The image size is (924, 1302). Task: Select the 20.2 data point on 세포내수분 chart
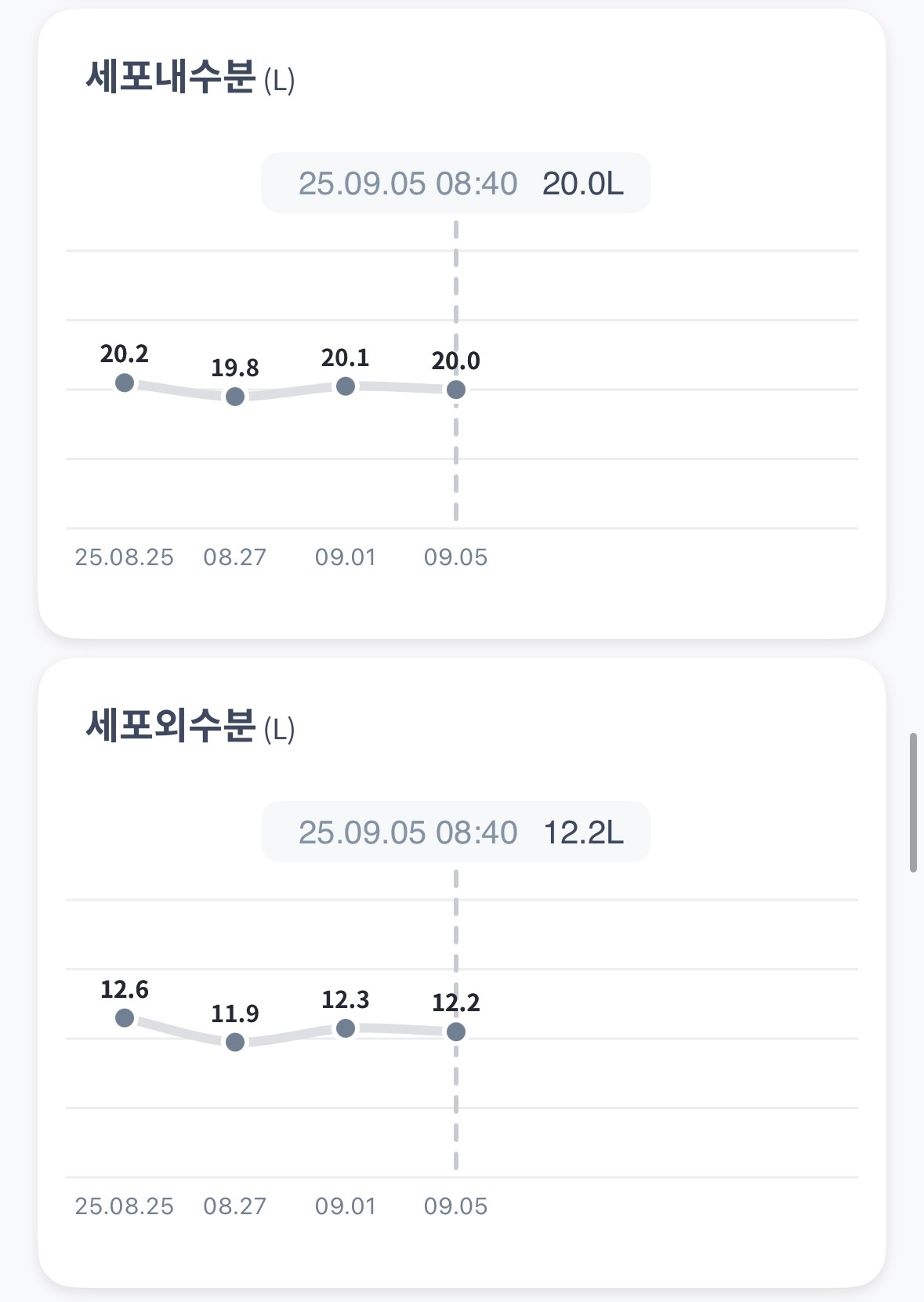(x=125, y=383)
